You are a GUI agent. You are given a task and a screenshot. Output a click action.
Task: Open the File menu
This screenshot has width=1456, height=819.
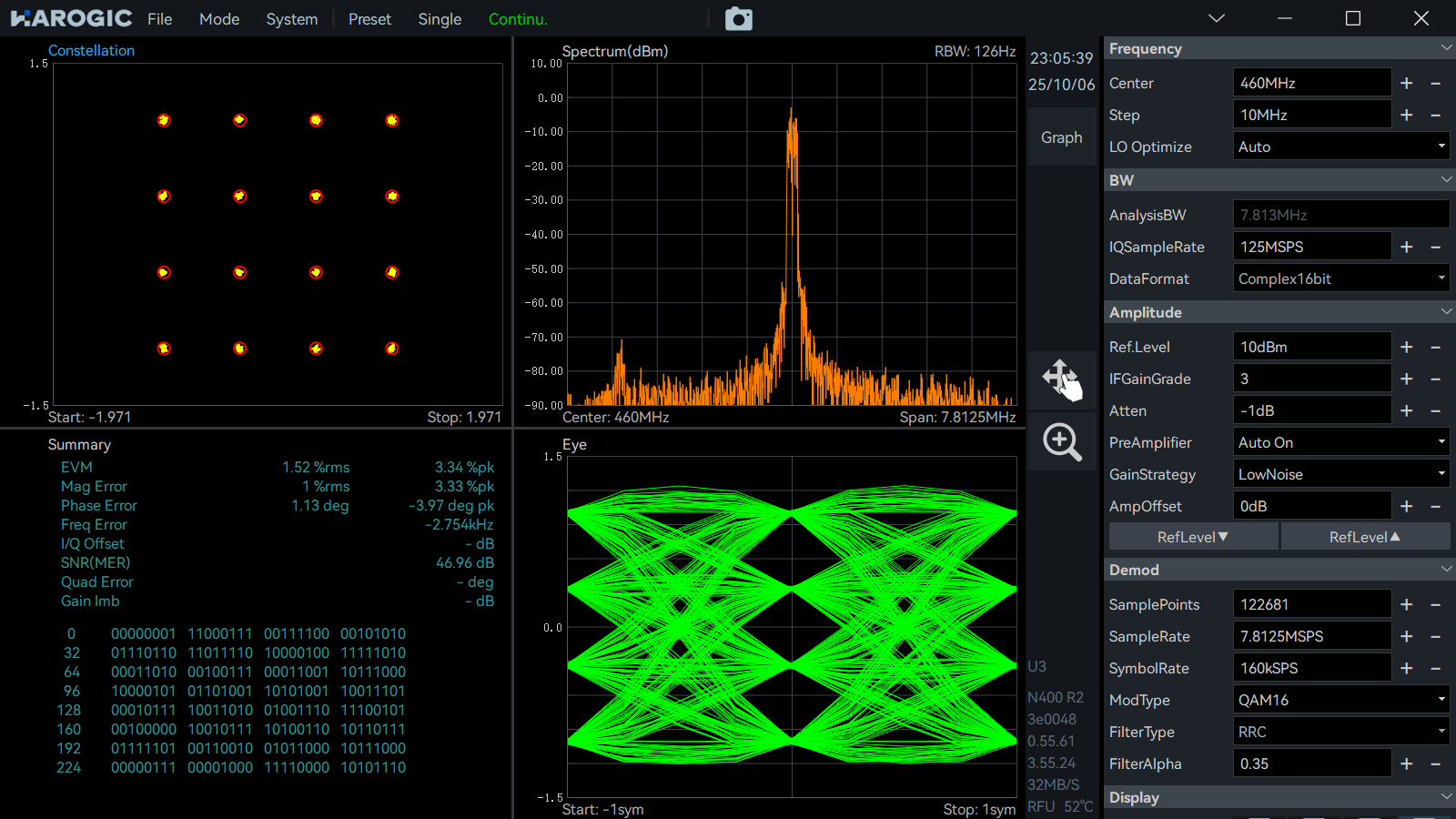[159, 19]
